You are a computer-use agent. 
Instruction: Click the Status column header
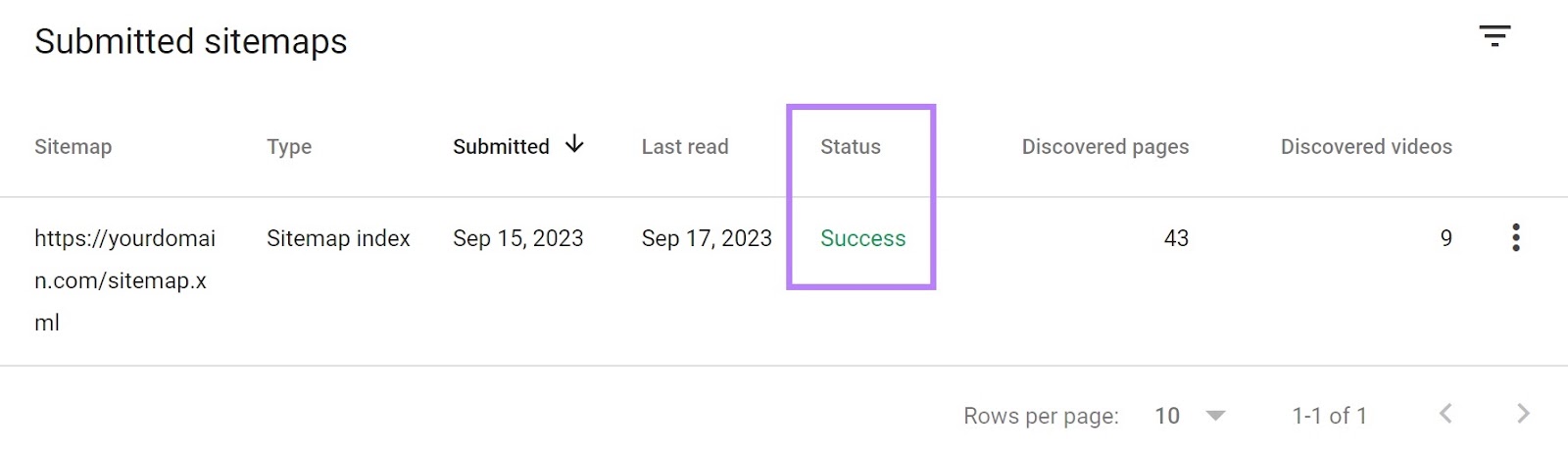point(851,147)
